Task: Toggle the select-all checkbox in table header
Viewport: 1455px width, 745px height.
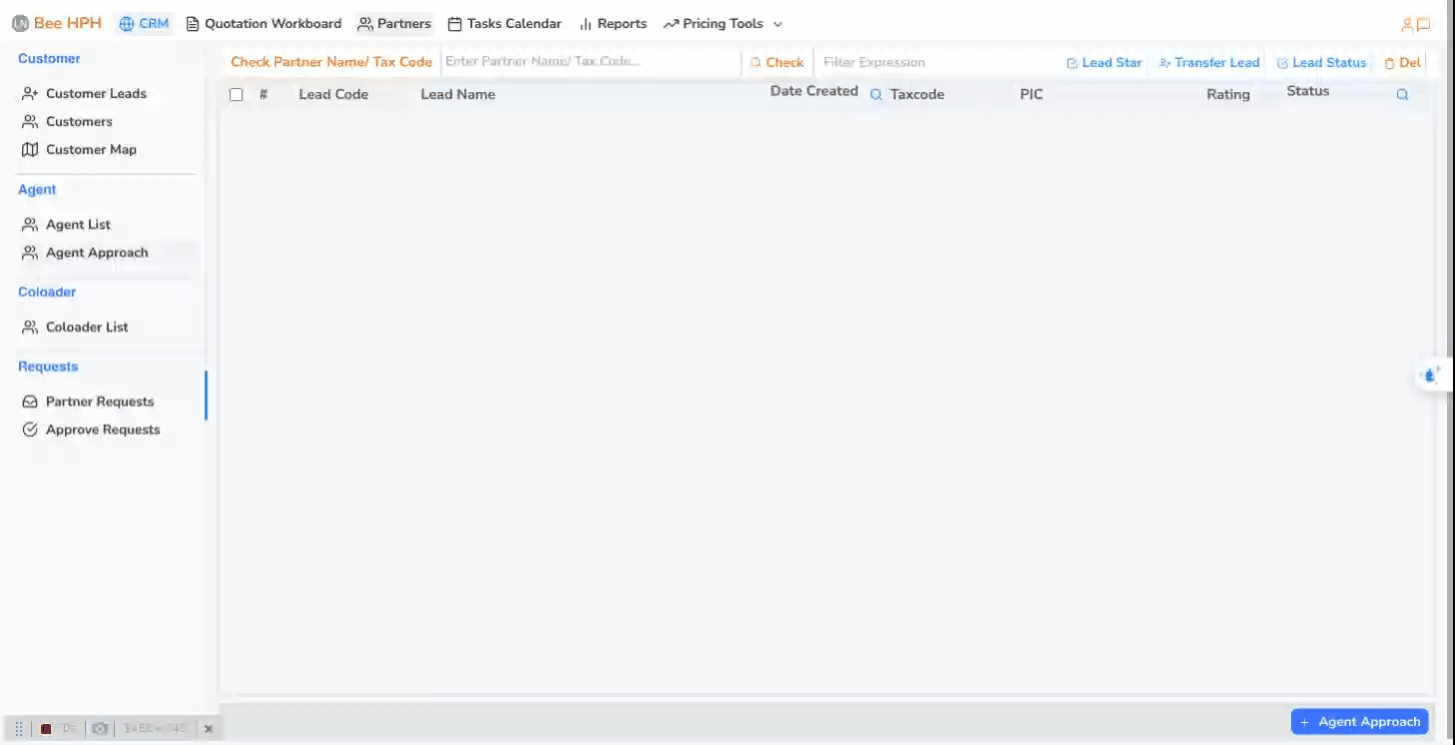Action: tap(236, 95)
